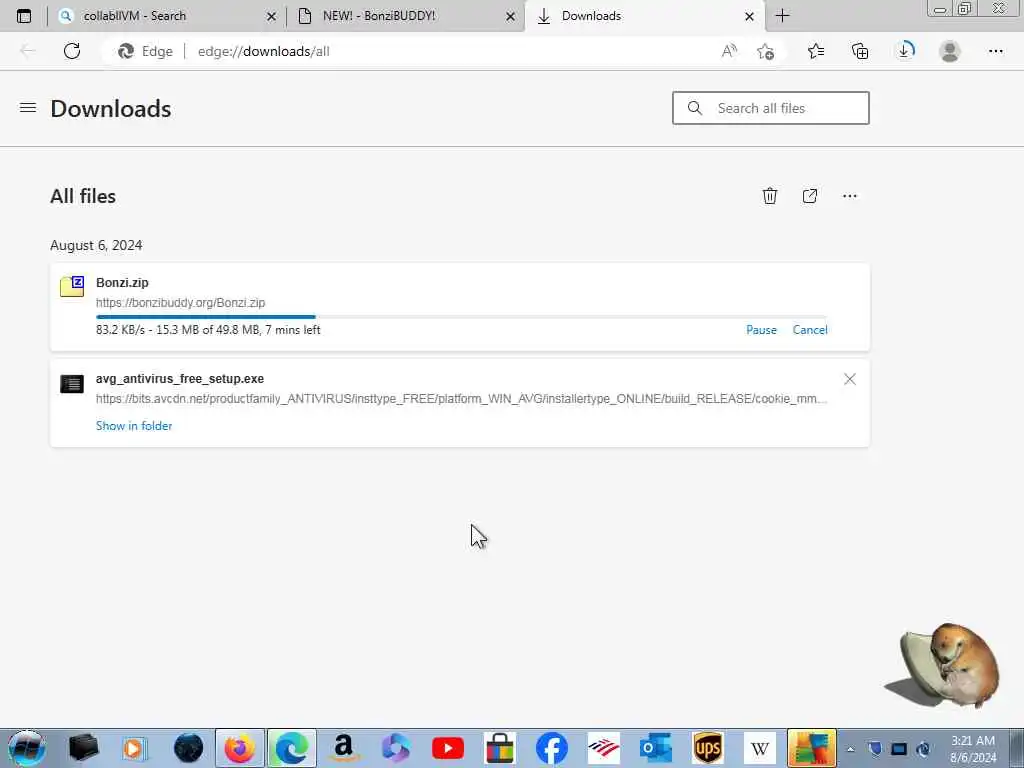Open Wikipedia shortcut in the taskbar

pyautogui.click(x=760, y=748)
